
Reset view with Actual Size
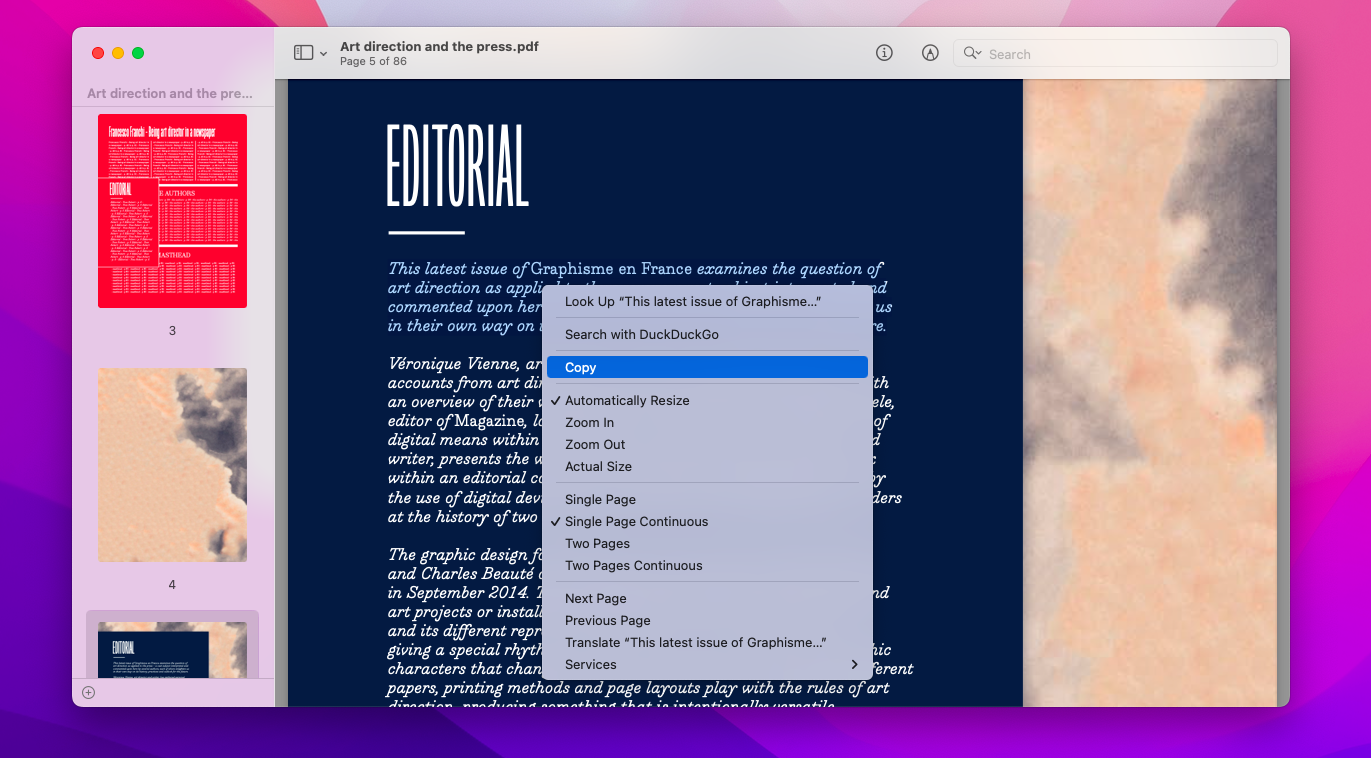(598, 466)
